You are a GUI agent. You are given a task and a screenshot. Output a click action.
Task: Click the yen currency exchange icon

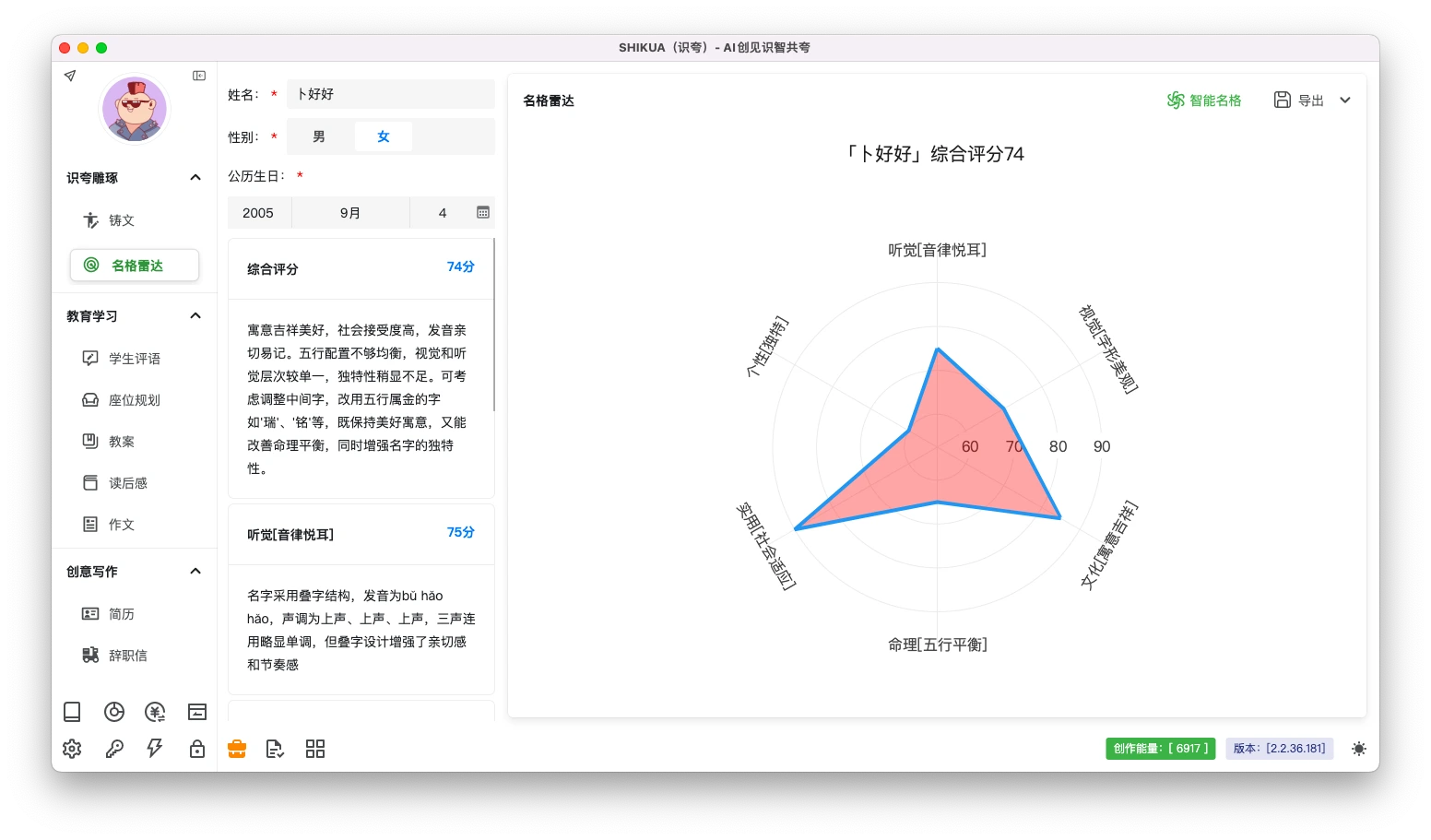(x=155, y=712)
